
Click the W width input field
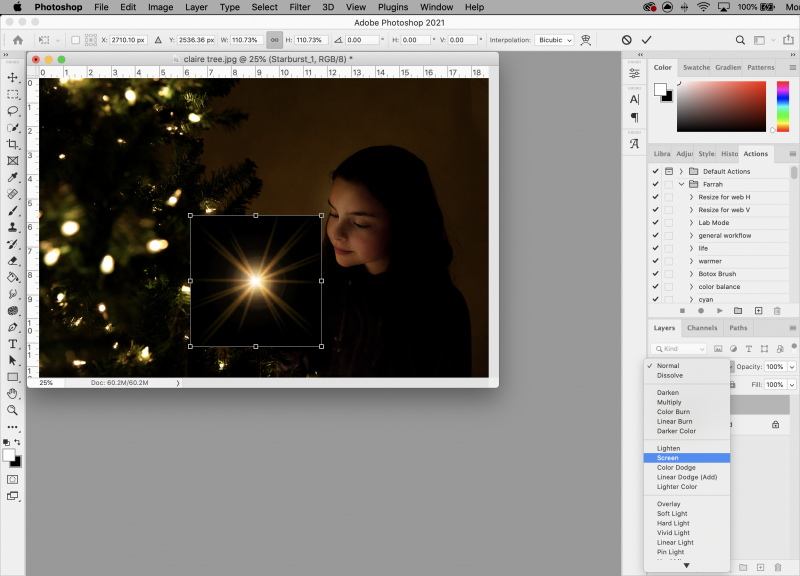(247, 40)
